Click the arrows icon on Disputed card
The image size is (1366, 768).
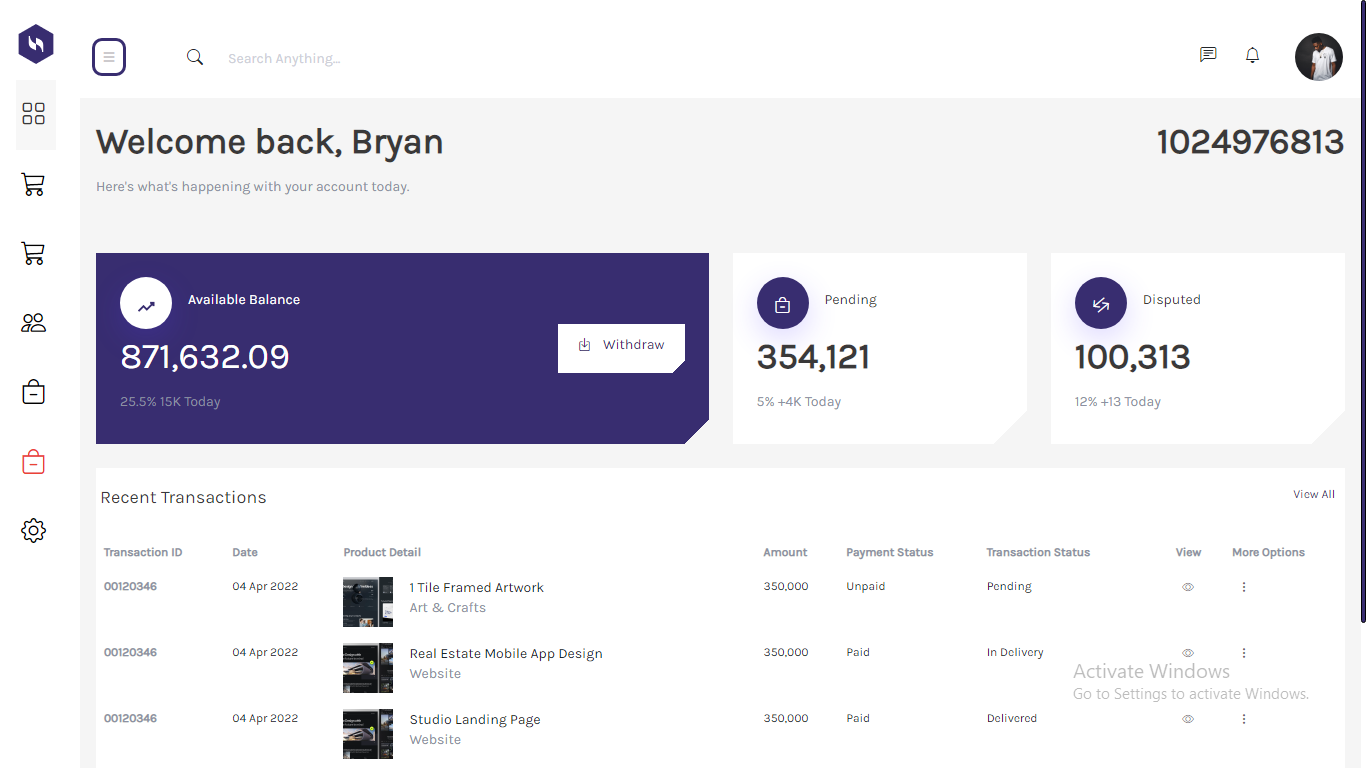[x=1101, y=303]
